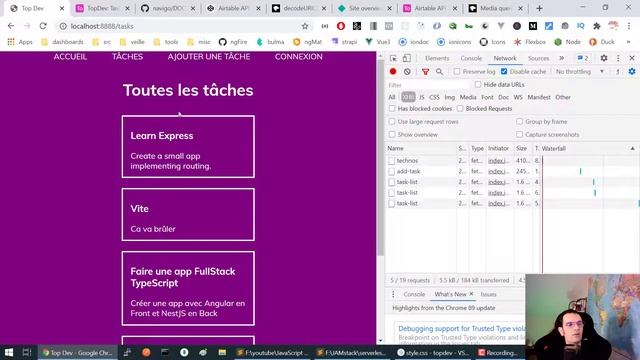Filter requests by JS type
The image size is (640, 360).
point(422,97)
